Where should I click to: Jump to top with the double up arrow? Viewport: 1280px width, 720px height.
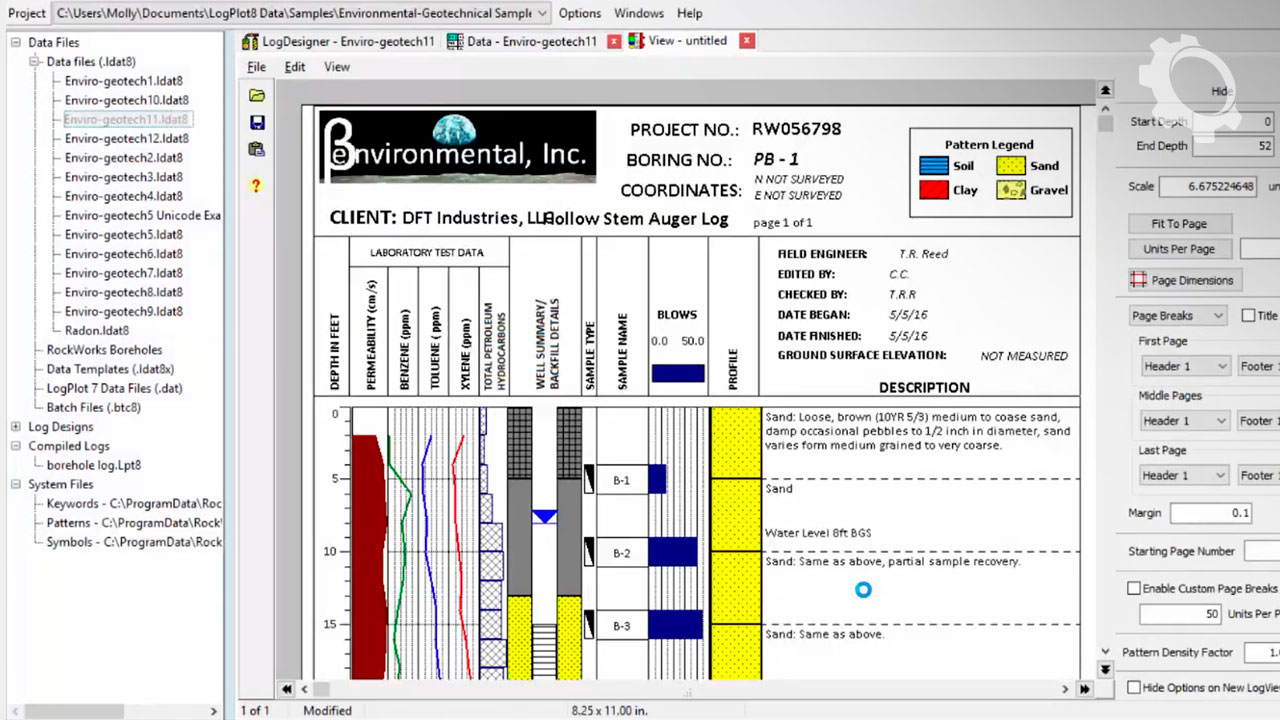1105,90
